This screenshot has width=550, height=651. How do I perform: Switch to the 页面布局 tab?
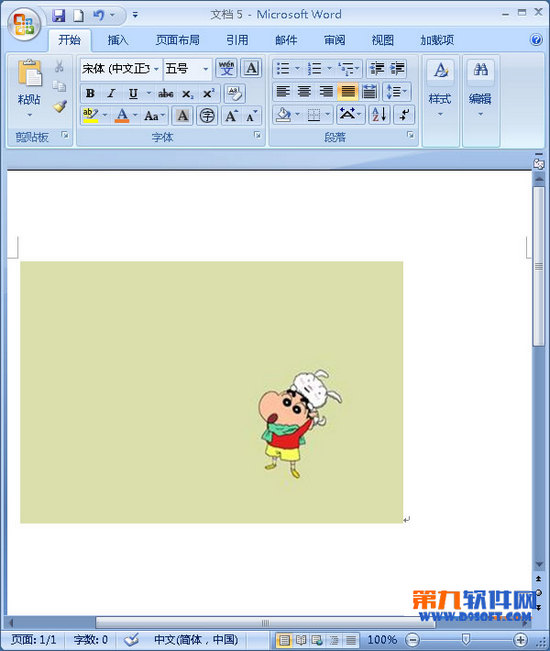178,40
